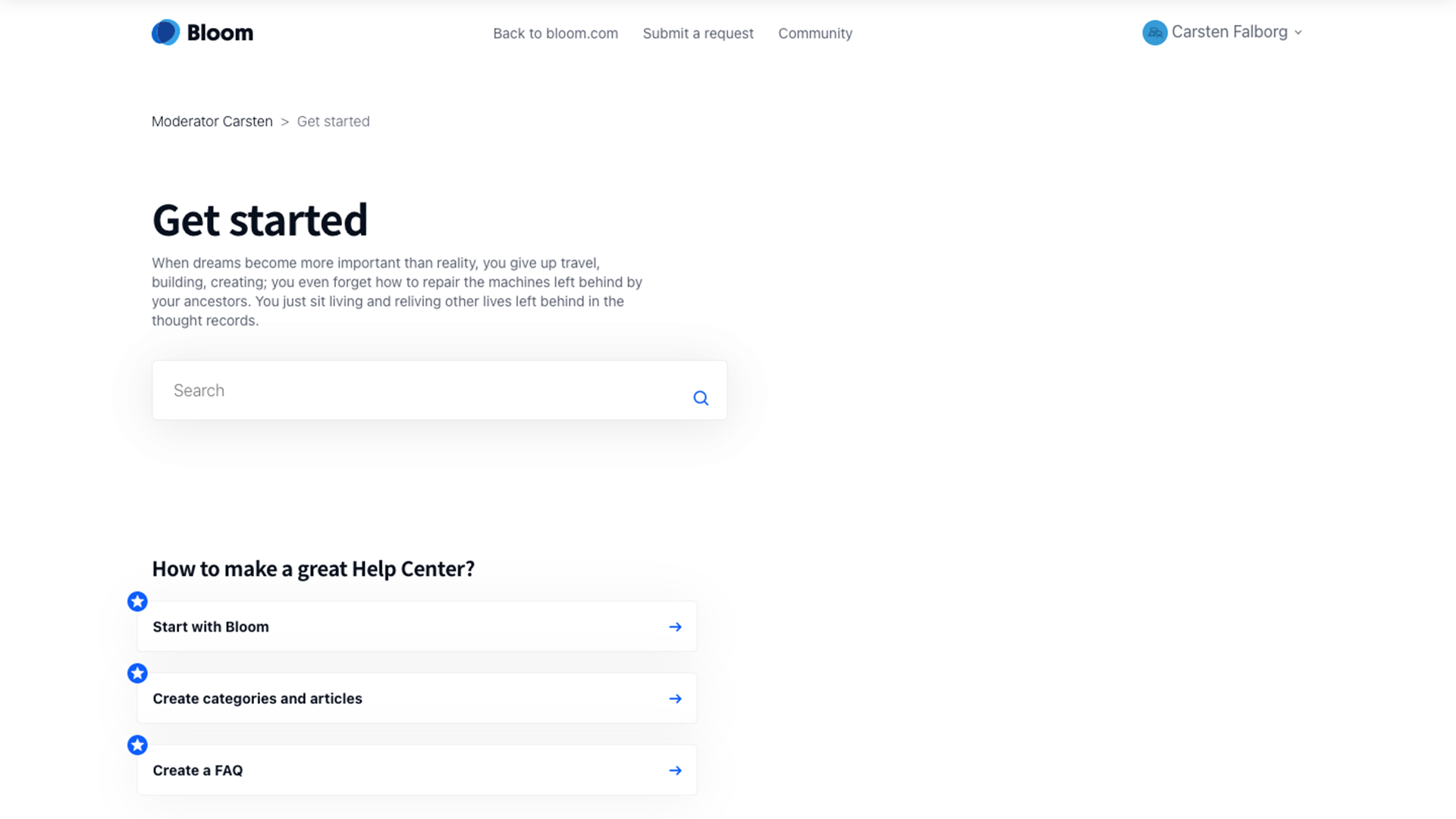Click the arrow on Create categories and articles
This screenshot has width=1456, height=819.
pos(675,698)
